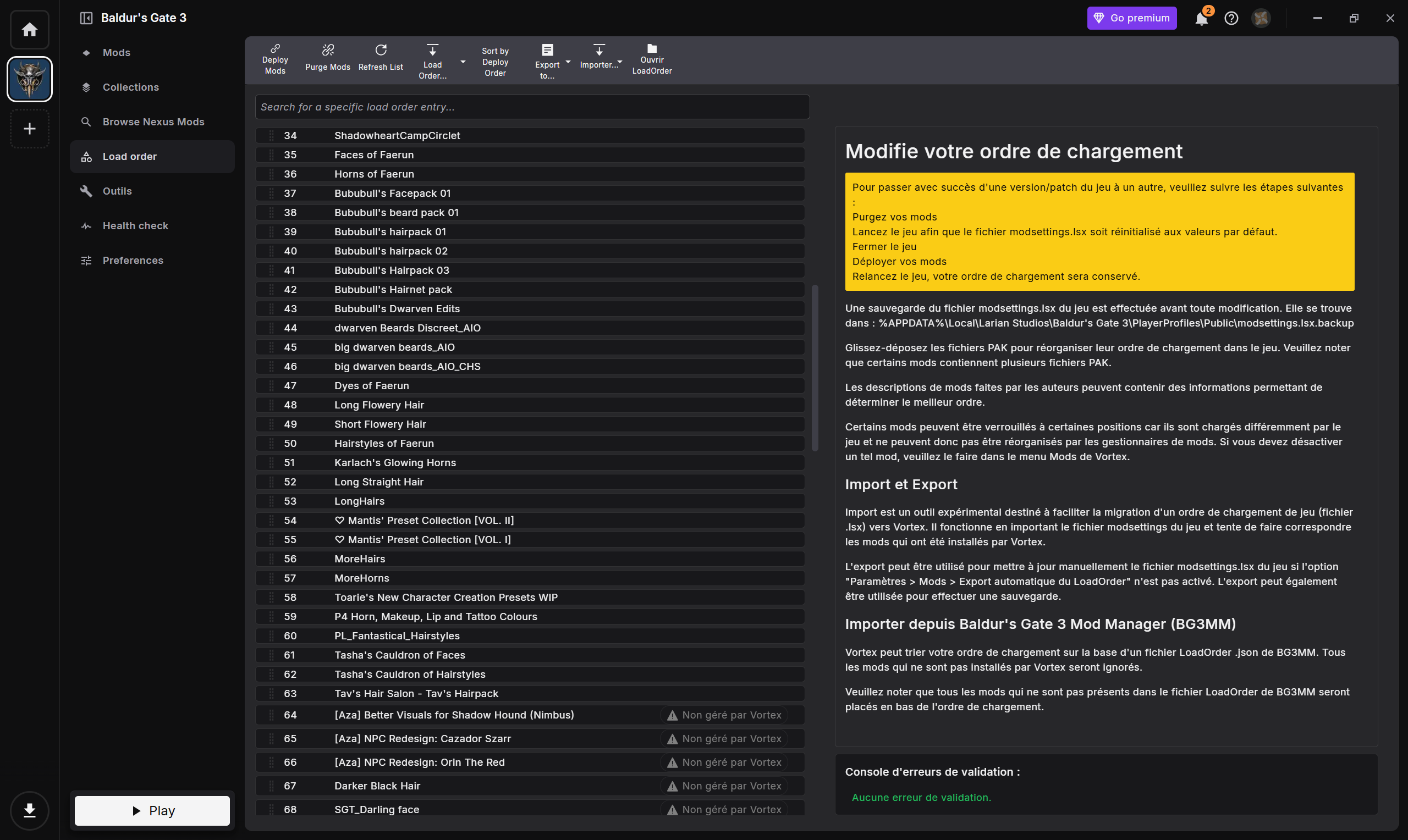Viewport: 1408px width, 840px height.
Task: Grab the drag handle for Dyes of Faerun
Action: coord(271,386)
